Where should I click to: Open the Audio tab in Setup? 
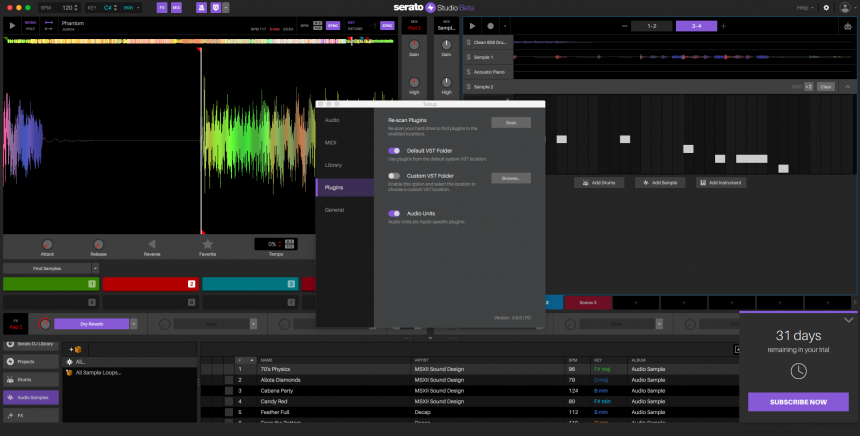332,120
